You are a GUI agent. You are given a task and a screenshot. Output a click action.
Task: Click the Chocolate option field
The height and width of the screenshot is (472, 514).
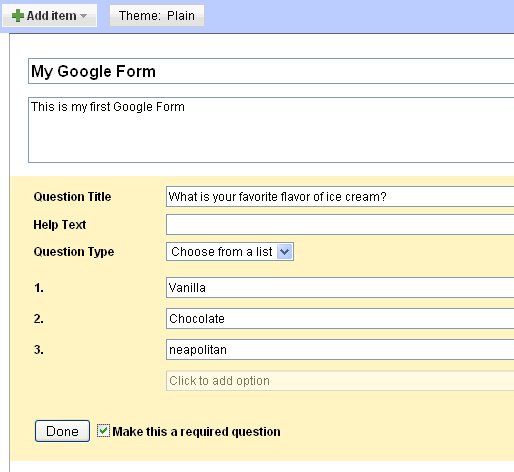(340, 319)
